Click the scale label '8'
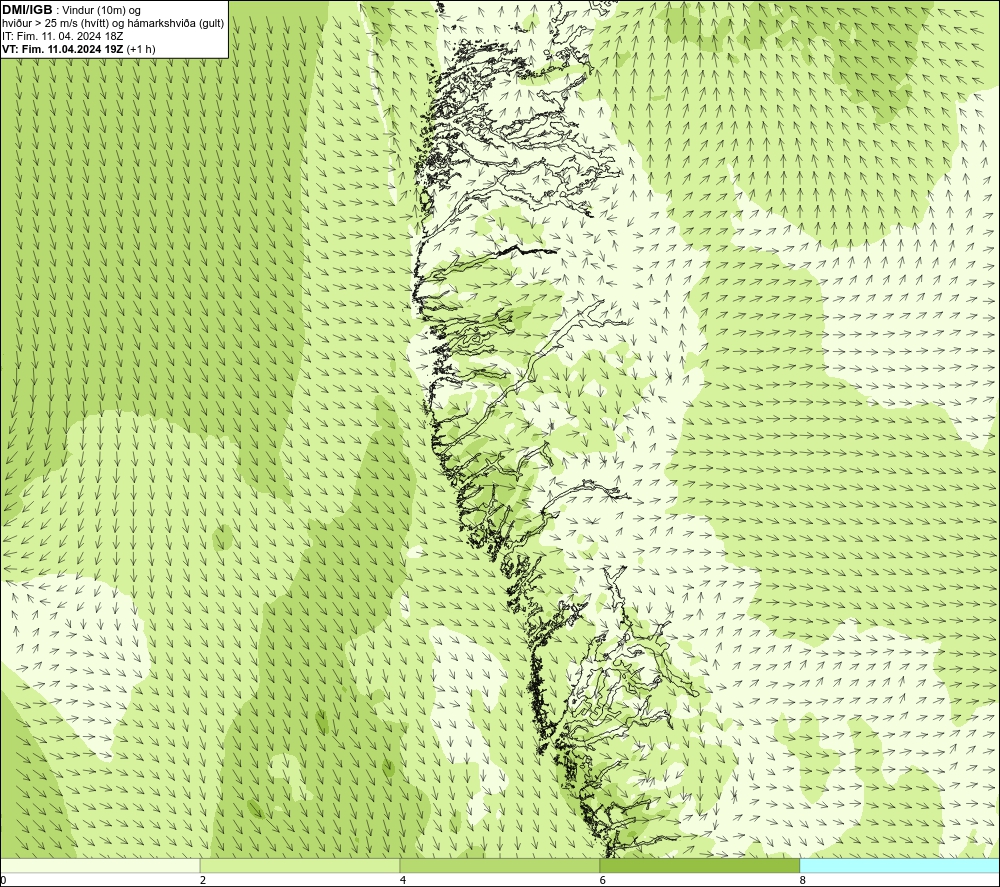 (x=802, y=880)
